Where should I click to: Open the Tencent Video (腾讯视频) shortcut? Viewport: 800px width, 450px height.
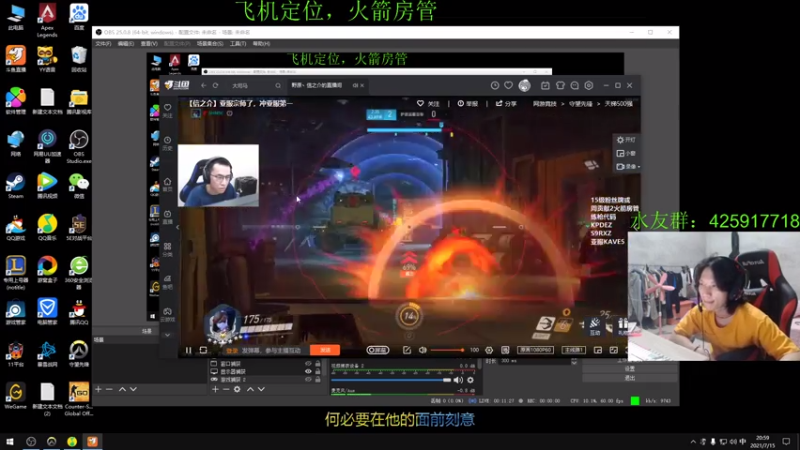47,186
